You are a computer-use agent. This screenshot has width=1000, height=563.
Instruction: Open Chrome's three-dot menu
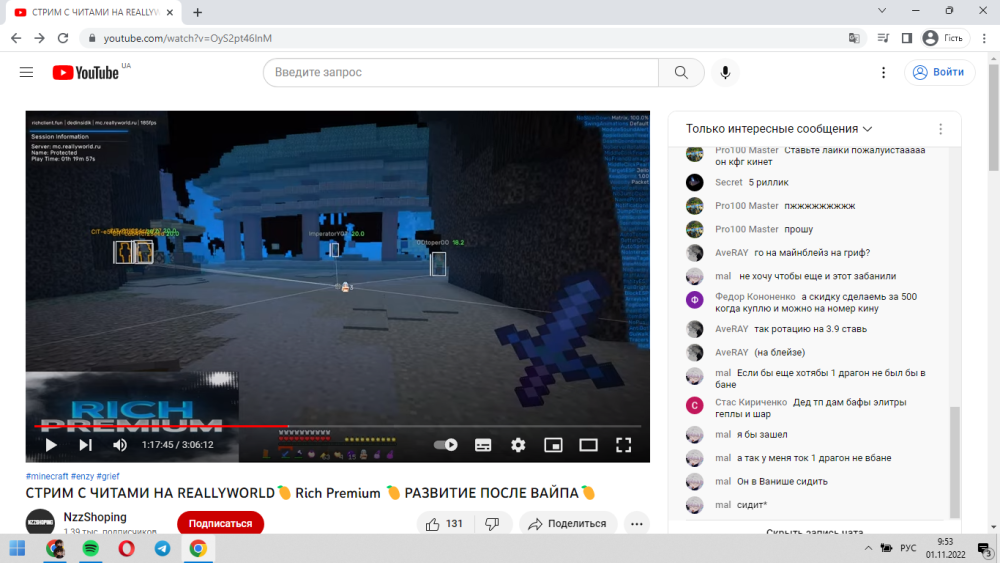[984, 38]
